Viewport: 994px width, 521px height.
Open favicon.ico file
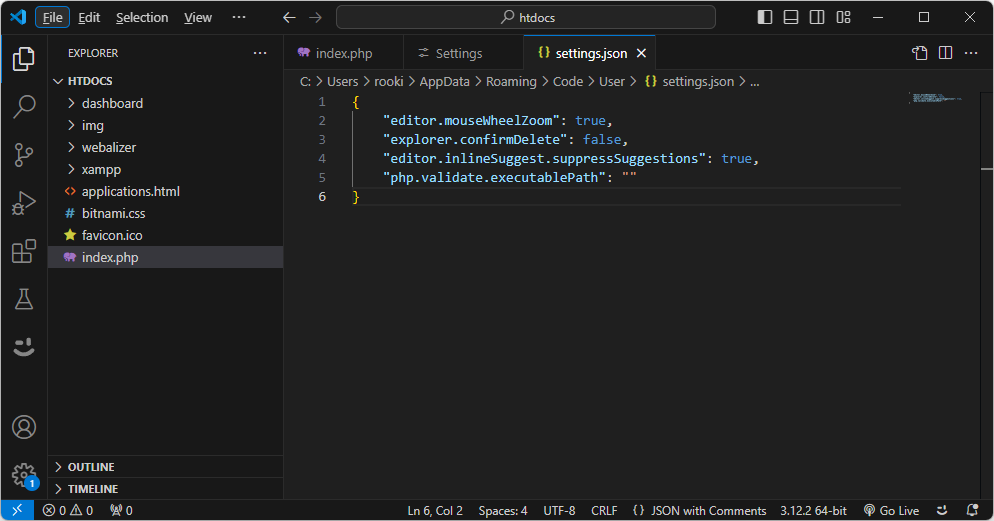coord(165,235)
